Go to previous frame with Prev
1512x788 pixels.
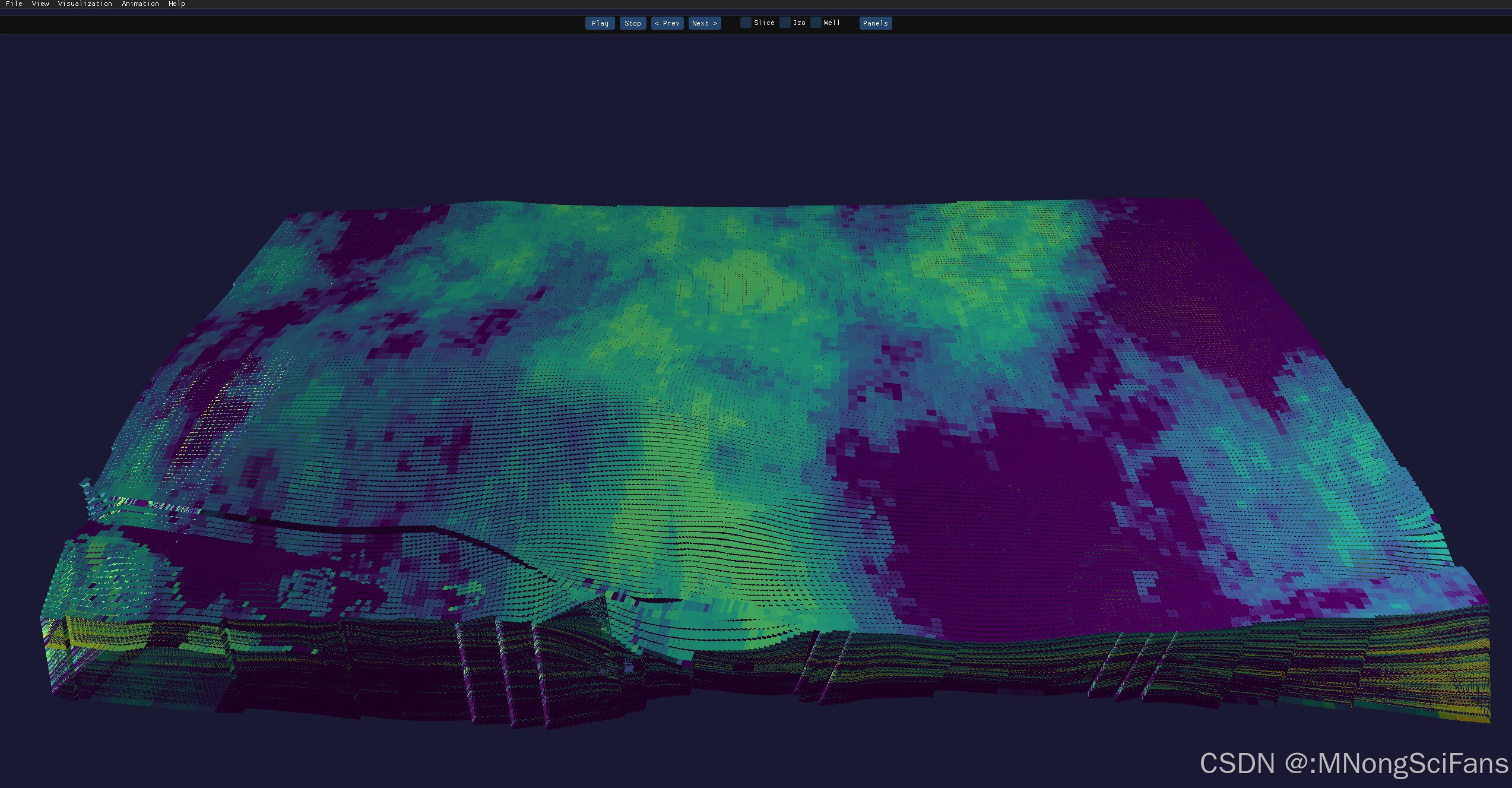click(x=667, y=23)
